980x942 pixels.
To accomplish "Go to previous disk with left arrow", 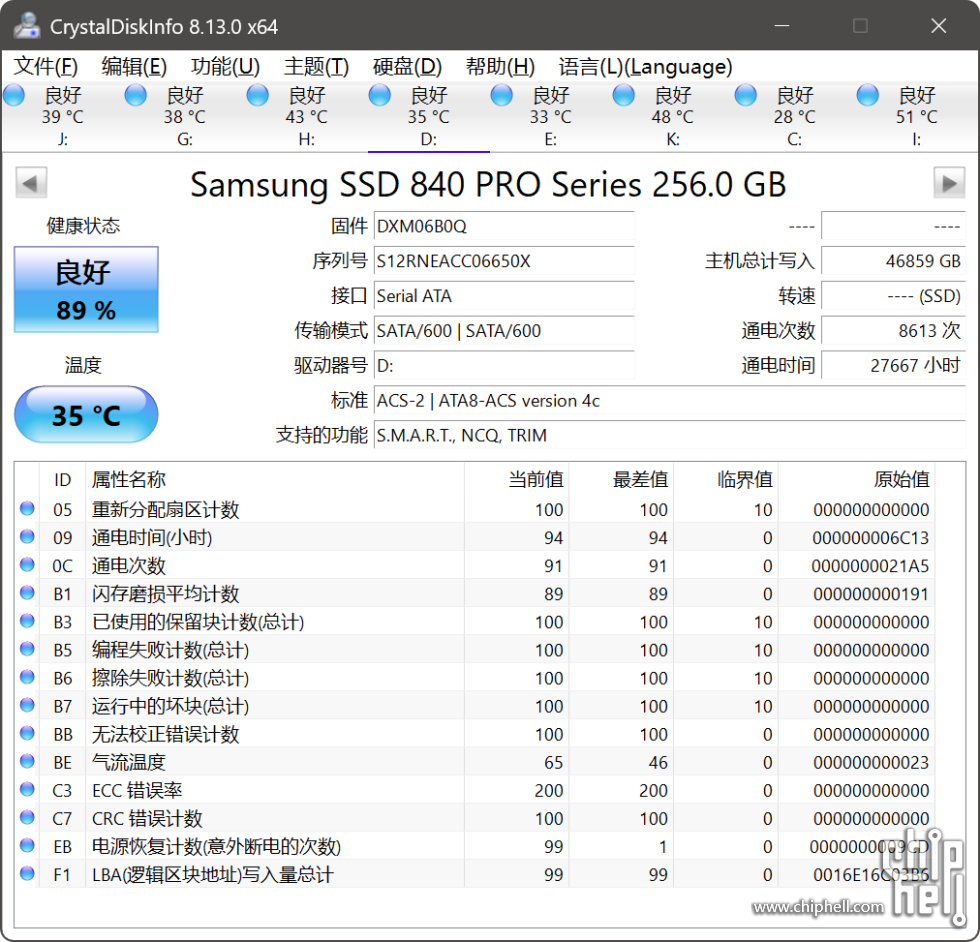I will [31, 183].
